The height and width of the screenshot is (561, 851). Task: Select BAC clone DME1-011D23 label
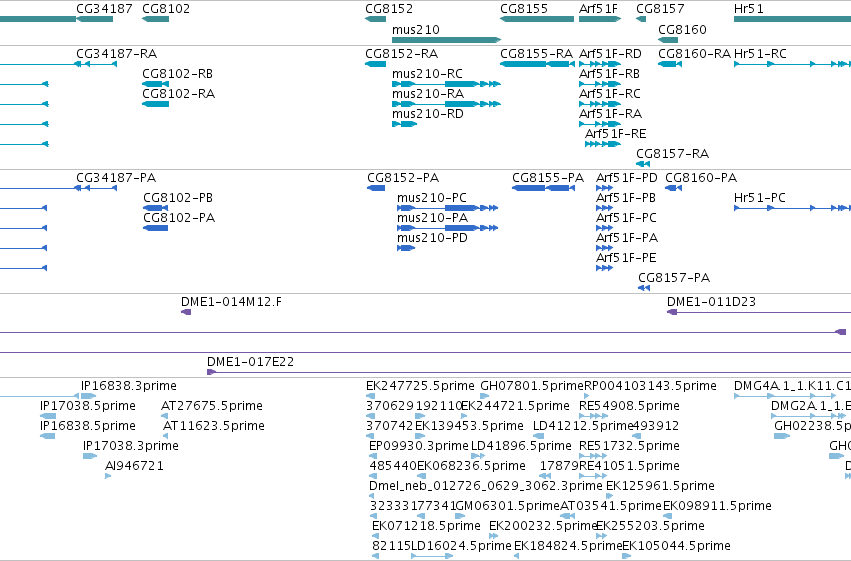[712, 302]
